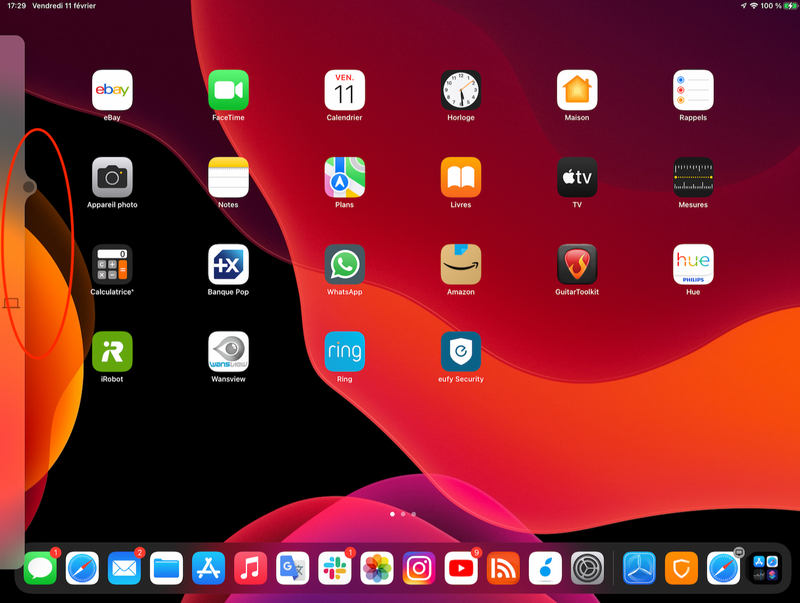Tap the Slide Over panel grab handle
The height and width of the screenshot is (603, 800).
point(29,187)
